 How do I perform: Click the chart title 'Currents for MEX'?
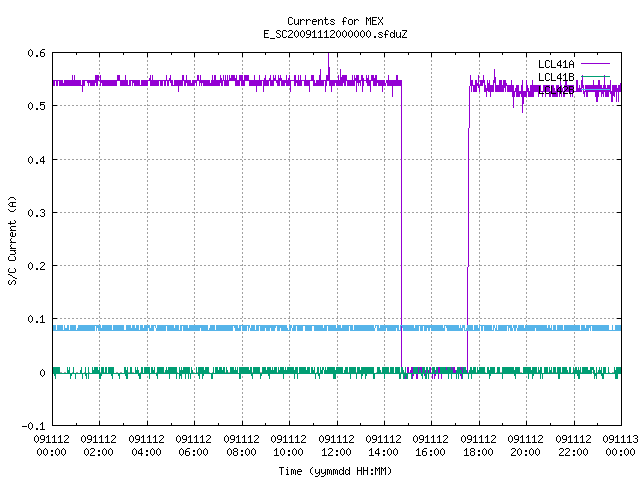point(335,21)
